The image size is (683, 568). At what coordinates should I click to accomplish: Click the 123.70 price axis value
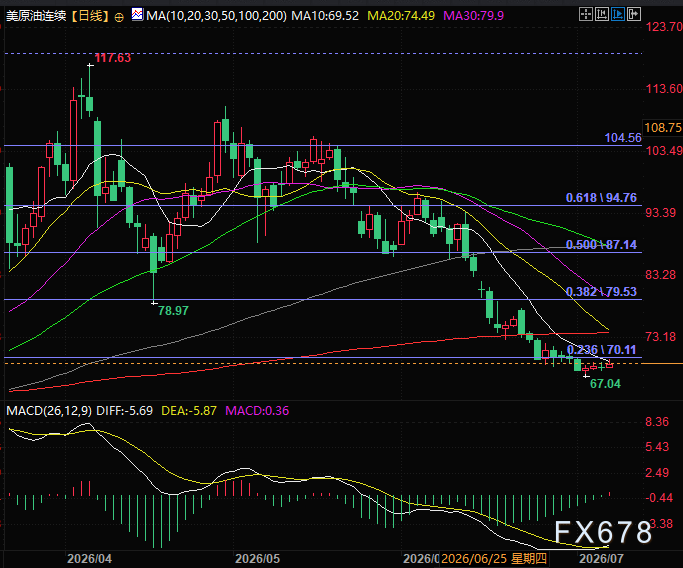[664, 27]
